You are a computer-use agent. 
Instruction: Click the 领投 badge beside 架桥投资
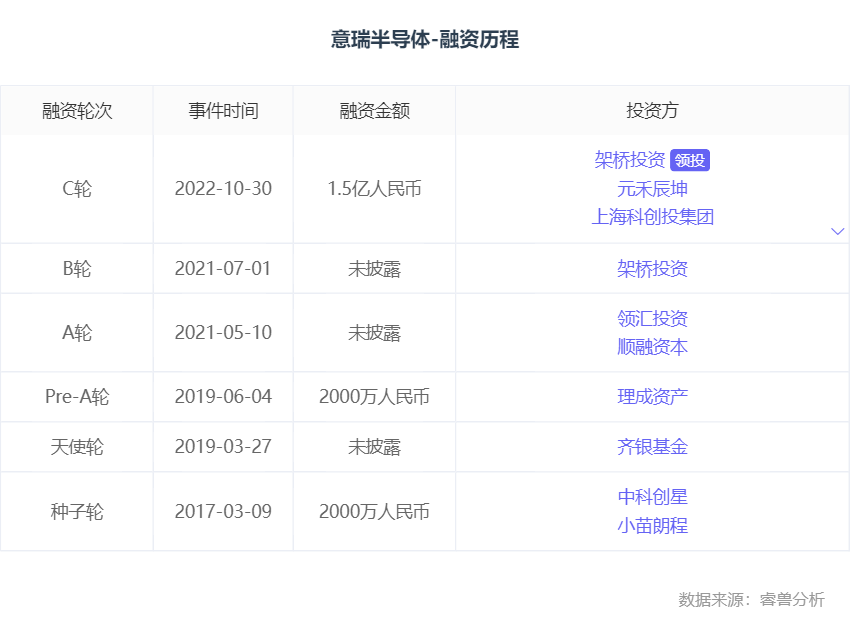click(x=690, y=160)
